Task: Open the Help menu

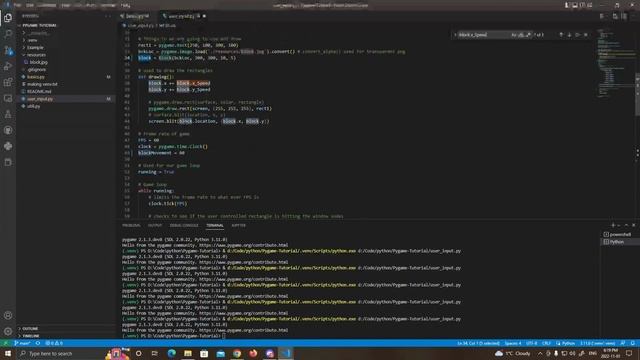Action: pyautogui.click(x=126, y=5)
